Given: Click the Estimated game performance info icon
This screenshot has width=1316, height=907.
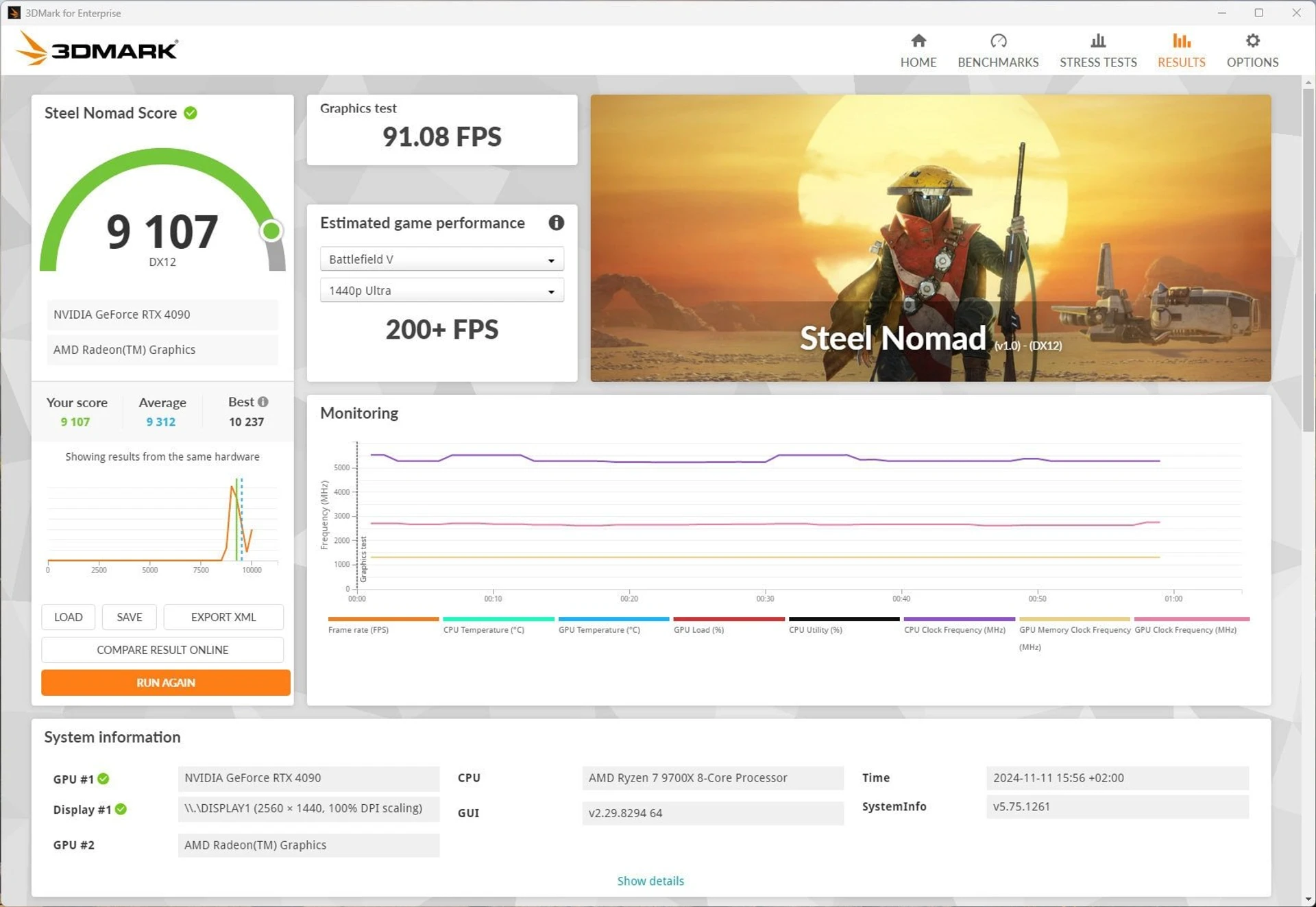Looking at the screenshot, I should pyautogui.click(x=556, y=223).
